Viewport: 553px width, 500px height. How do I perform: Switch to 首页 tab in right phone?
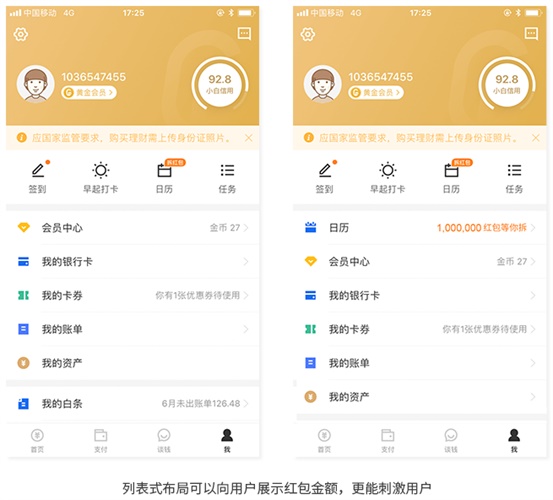(324, 441)
